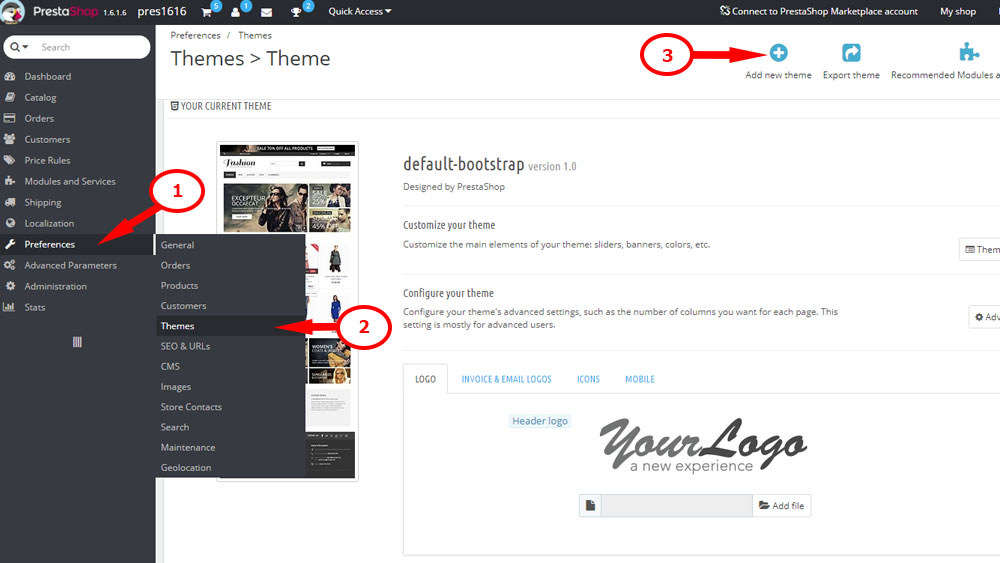Open the My shop link

pos(958,11)
